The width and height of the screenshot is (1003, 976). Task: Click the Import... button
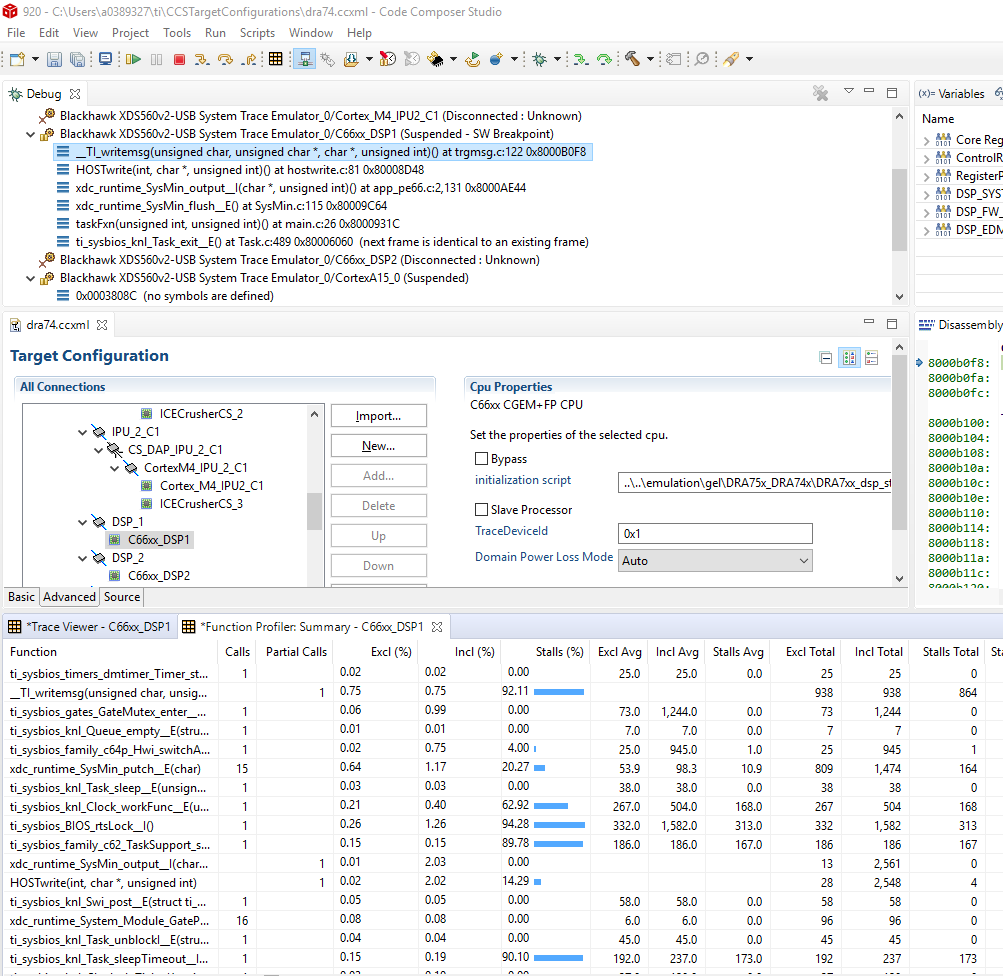[378, 416]
